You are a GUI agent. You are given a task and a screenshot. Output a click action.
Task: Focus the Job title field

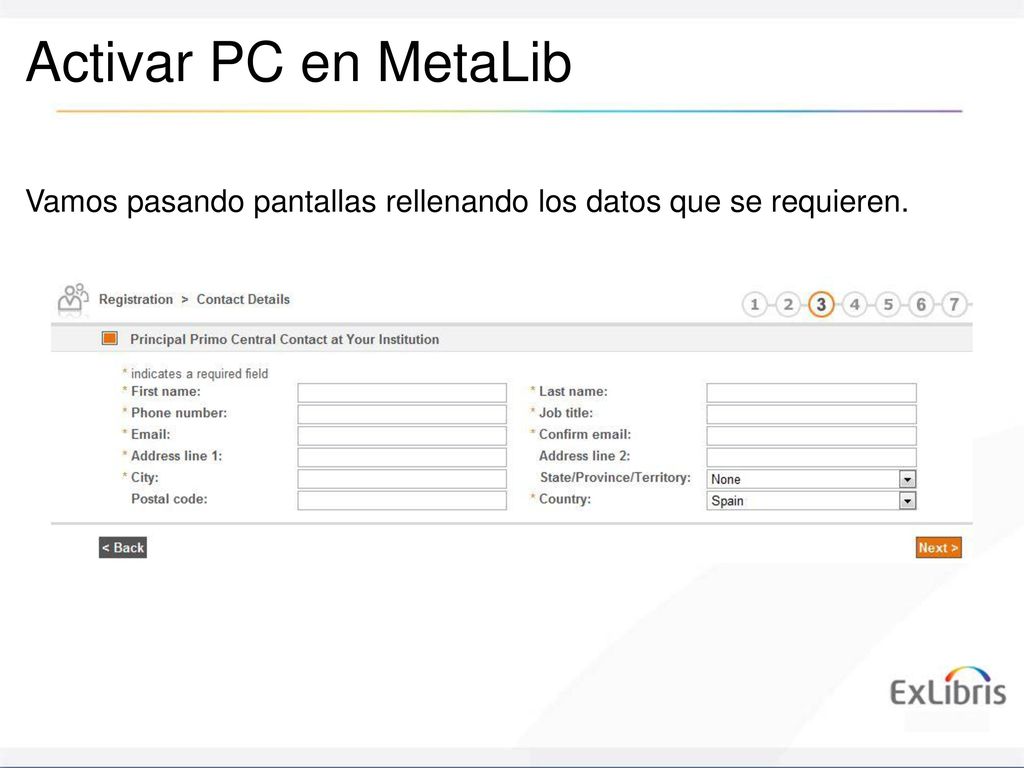pos(811,414)
